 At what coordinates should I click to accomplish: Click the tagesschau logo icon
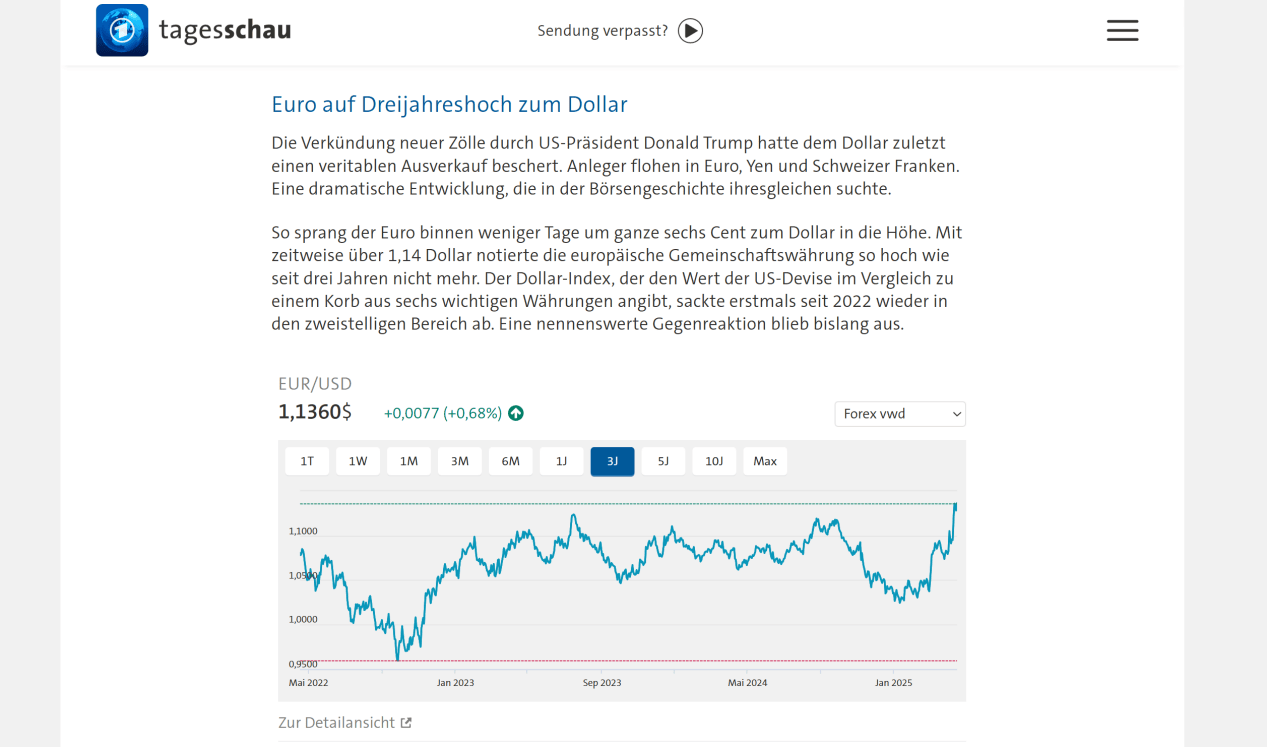[122, 30]
